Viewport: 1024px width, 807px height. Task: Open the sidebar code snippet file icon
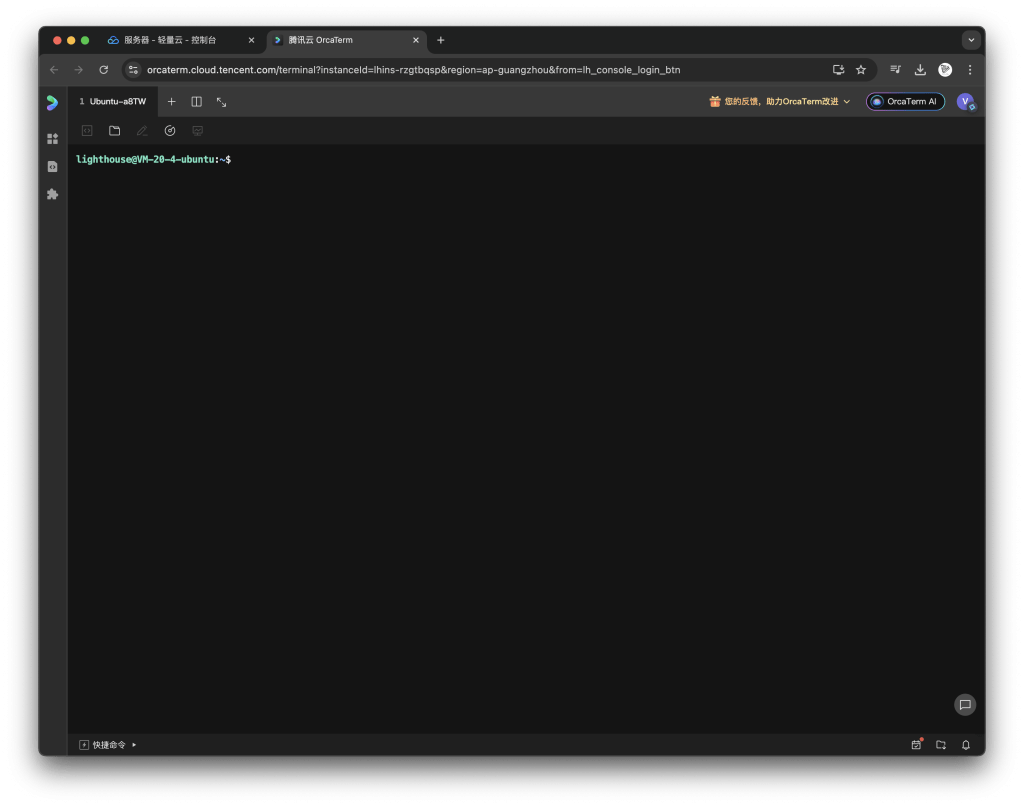coord(53,166)
